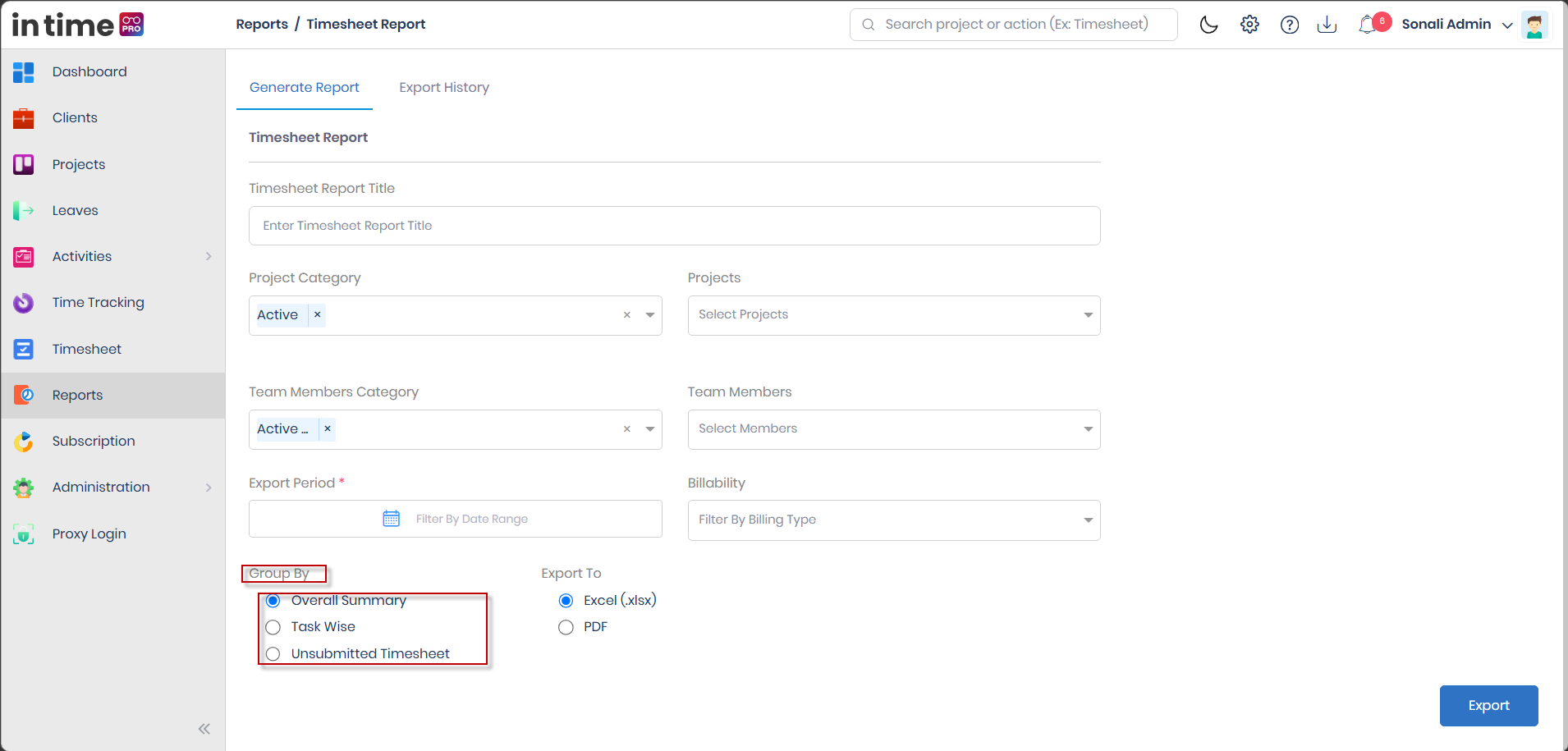The width and height of the screenshot is (1568, 751).
Task: Switch to Generate Report tab
Action: (305, 88)
